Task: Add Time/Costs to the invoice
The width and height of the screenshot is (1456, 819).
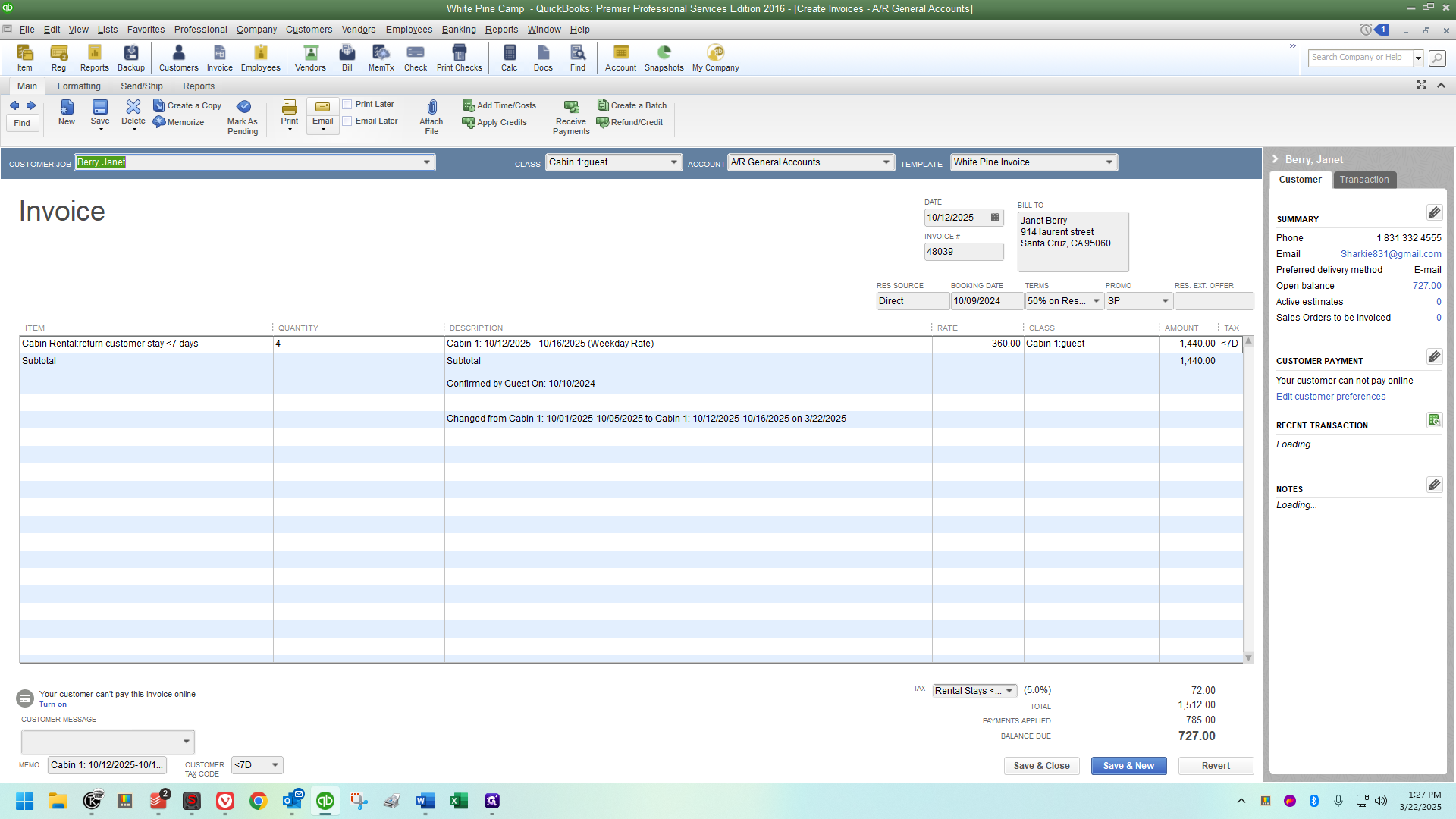Action: [500, 105]
